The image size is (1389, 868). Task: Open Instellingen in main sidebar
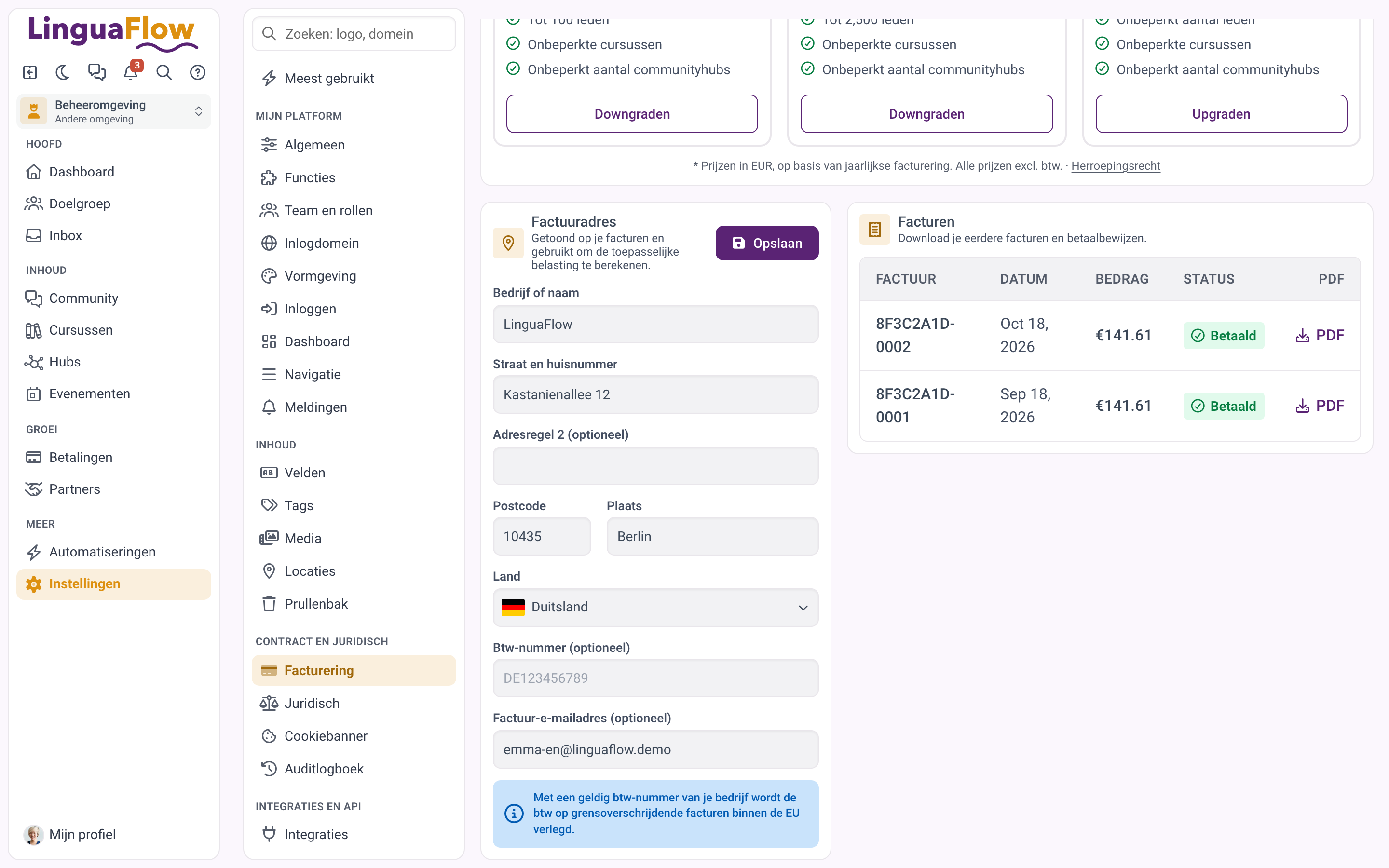[x=114, y=584]
